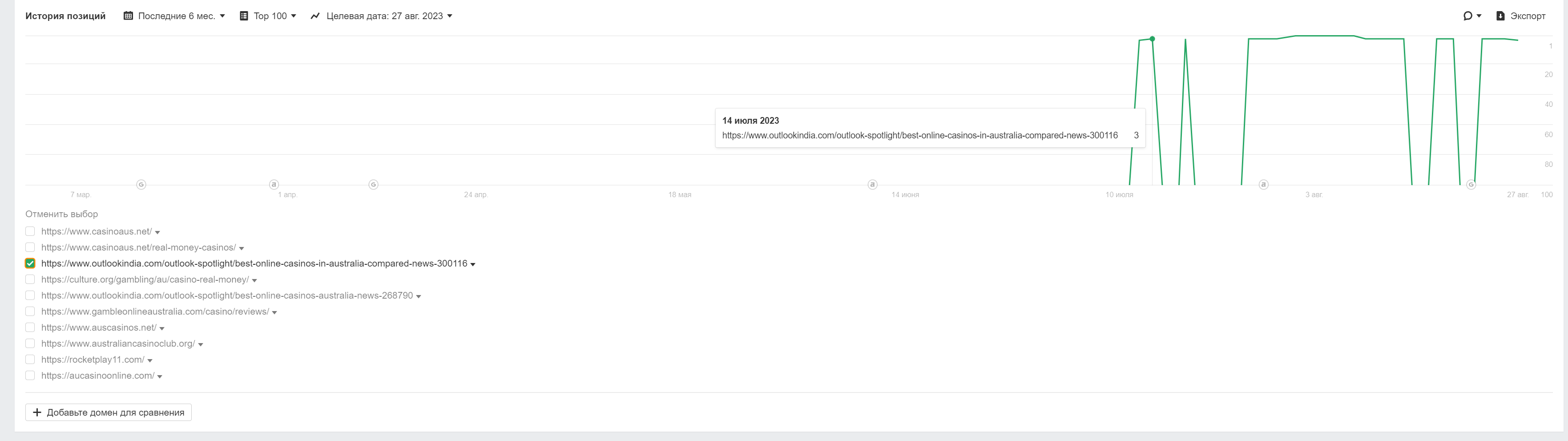Screen dimensions: 1568x441
Task: Click the Экспорт download icon
Action: (x=1500, y=16)
